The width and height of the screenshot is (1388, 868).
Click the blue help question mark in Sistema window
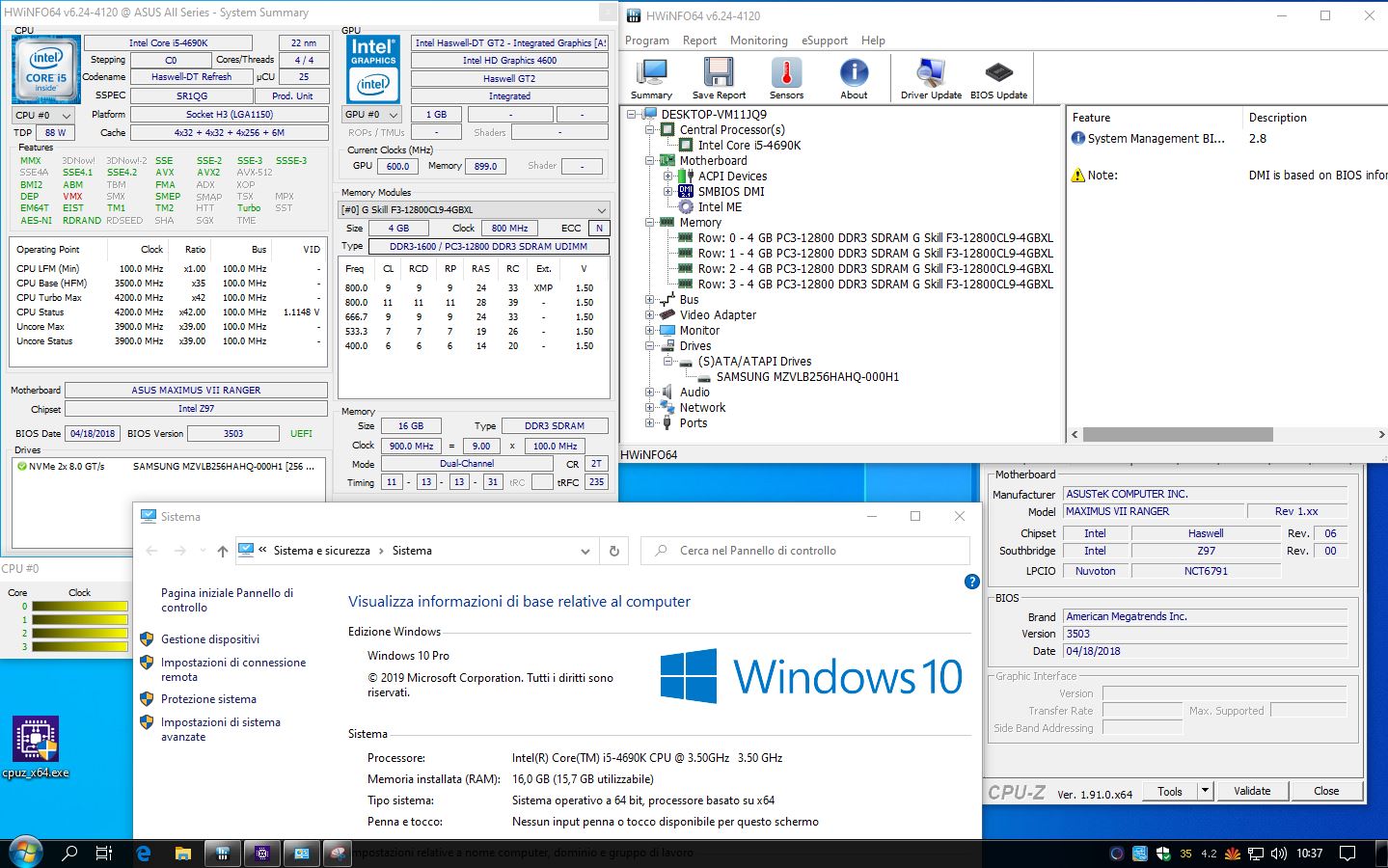coord(971,582)
